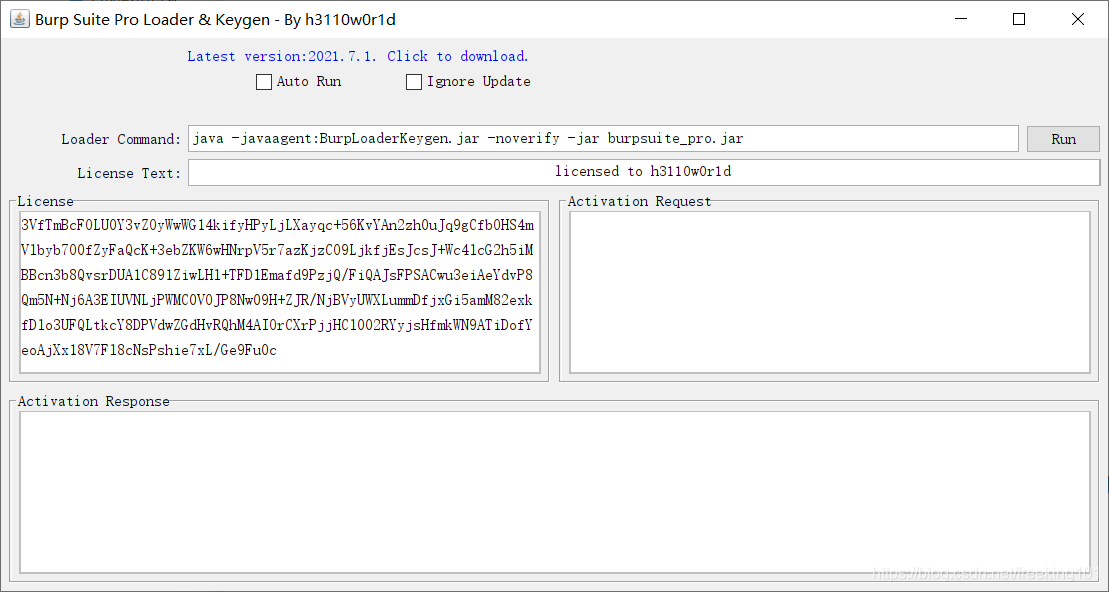This screenshot has height=592, width=1109.
Task: Enable the Auto Run checkbox
Action: (x=264, y=82)
